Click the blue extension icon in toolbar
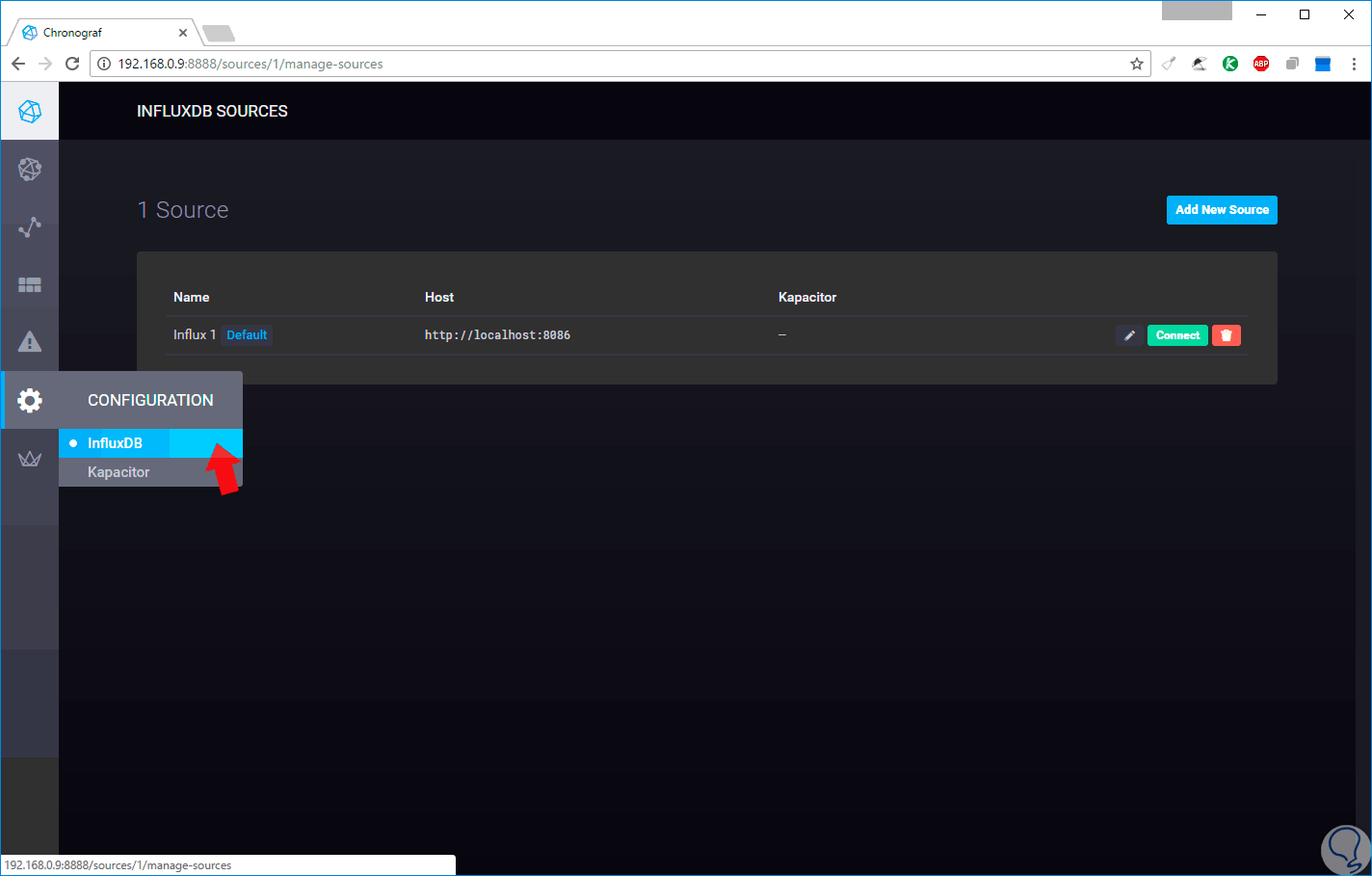Viewport: 1372px width, 876px height. (1323, 64)
